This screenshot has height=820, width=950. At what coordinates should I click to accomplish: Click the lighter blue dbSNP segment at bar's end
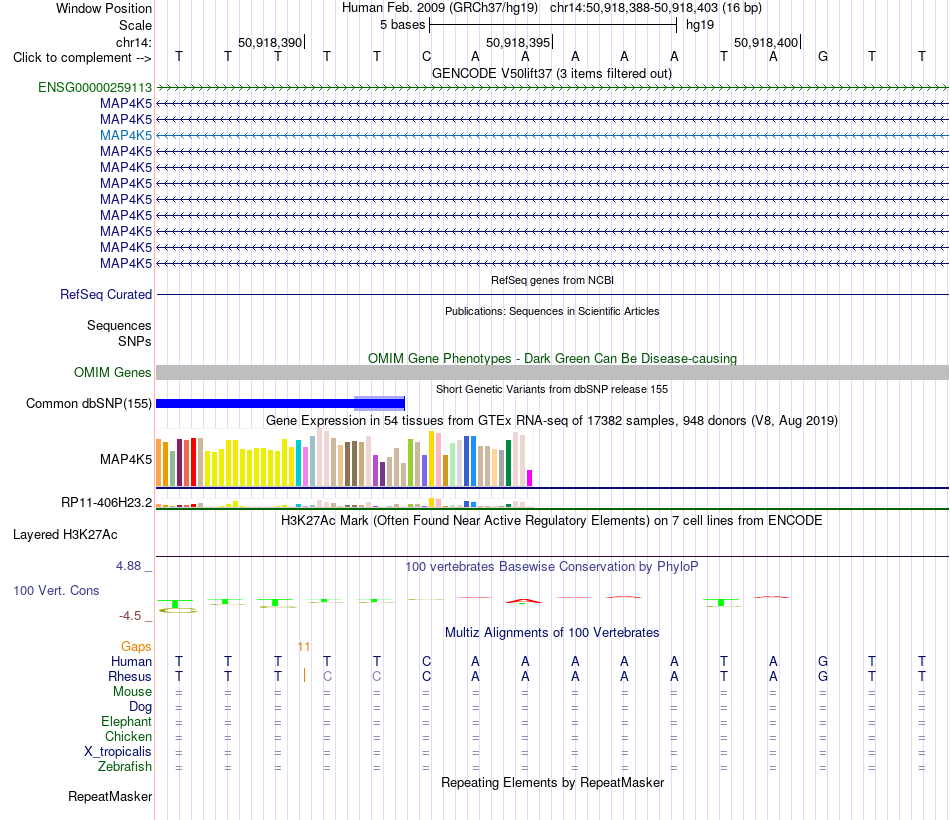pos(379,404)
